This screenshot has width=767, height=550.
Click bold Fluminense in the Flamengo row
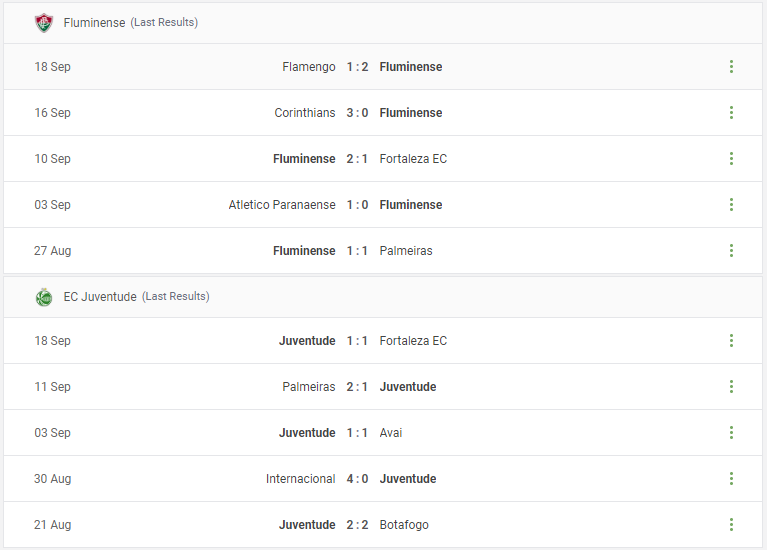411,67
